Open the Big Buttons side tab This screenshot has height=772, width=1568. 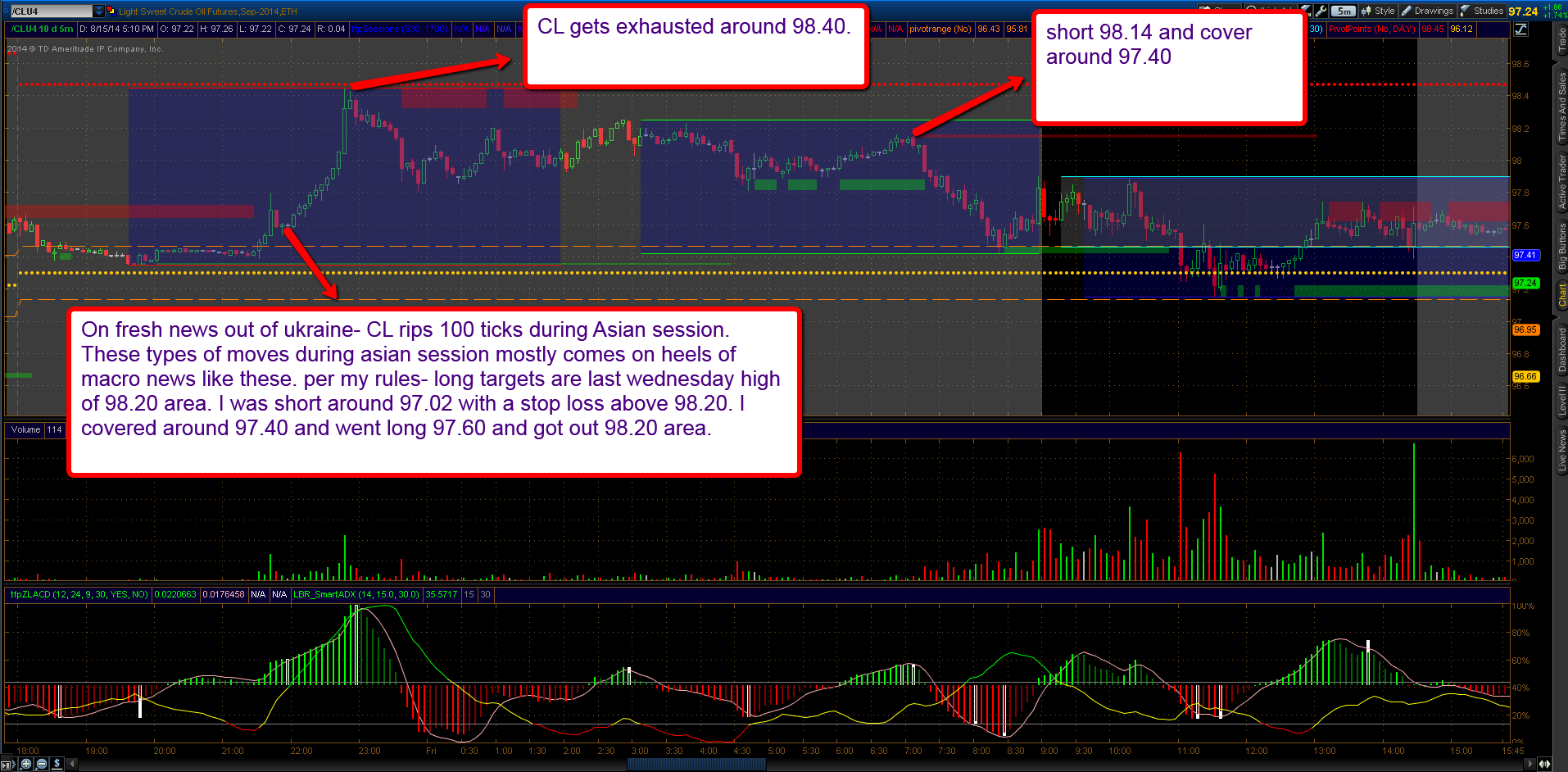(1561, 247)
